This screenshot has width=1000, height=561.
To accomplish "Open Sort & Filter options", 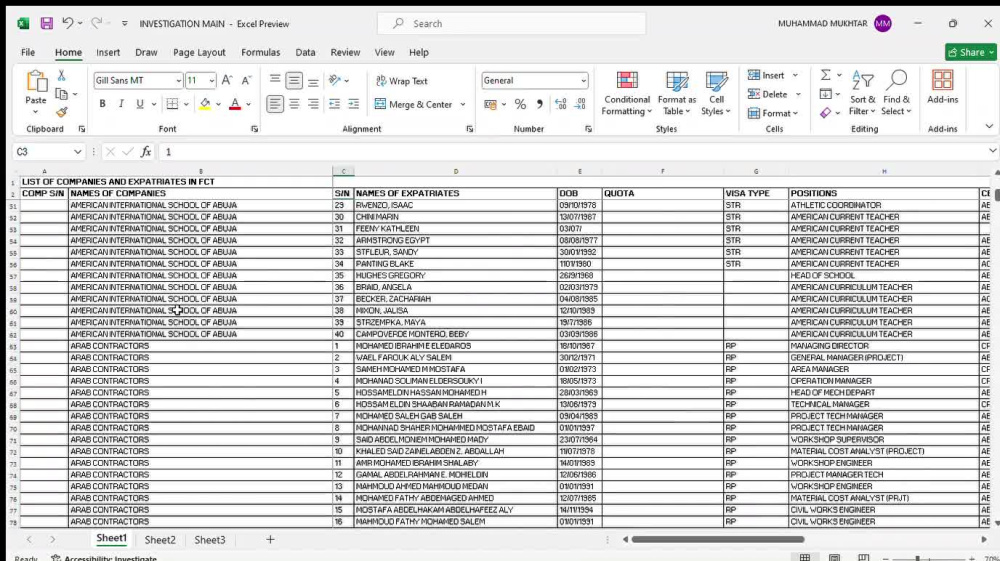I will coord(862,94).
